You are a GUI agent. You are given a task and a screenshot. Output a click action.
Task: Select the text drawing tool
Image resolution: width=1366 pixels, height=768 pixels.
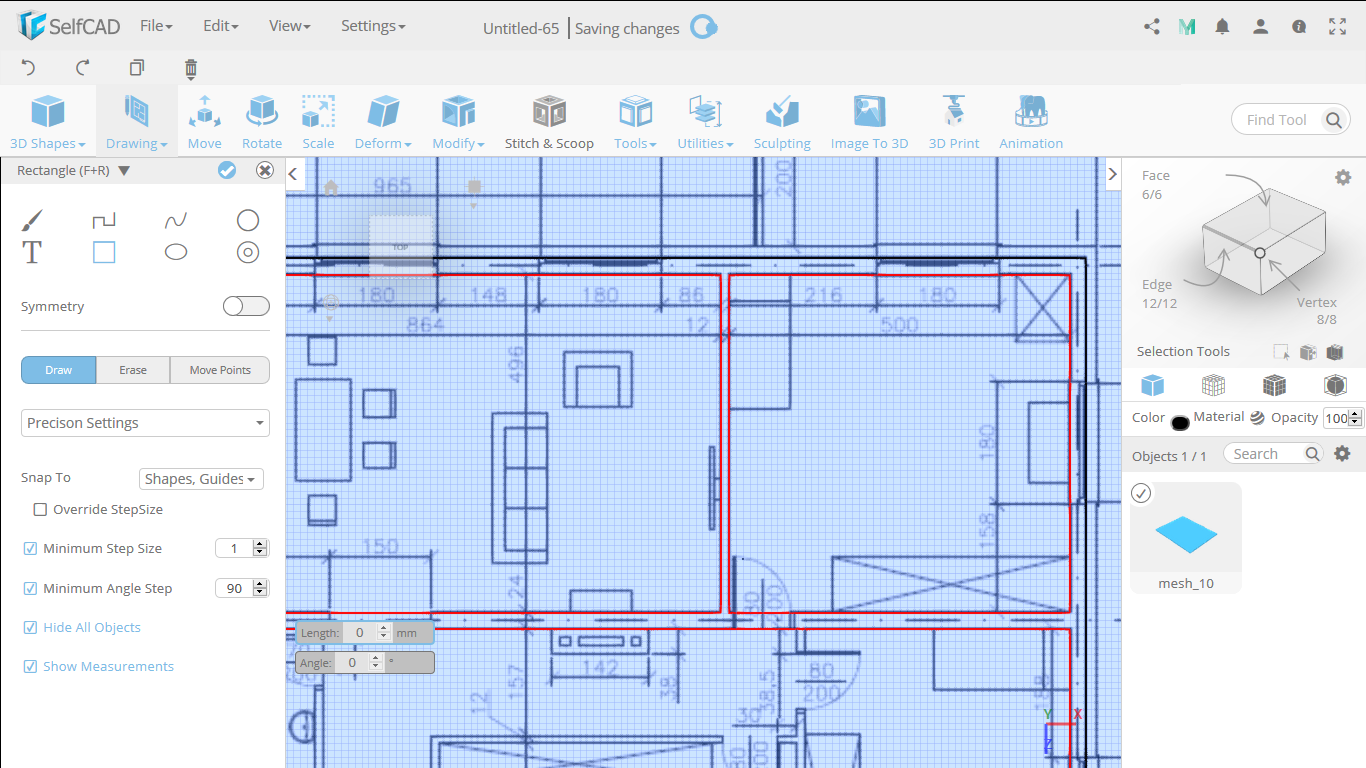click(x=32, y=252)
